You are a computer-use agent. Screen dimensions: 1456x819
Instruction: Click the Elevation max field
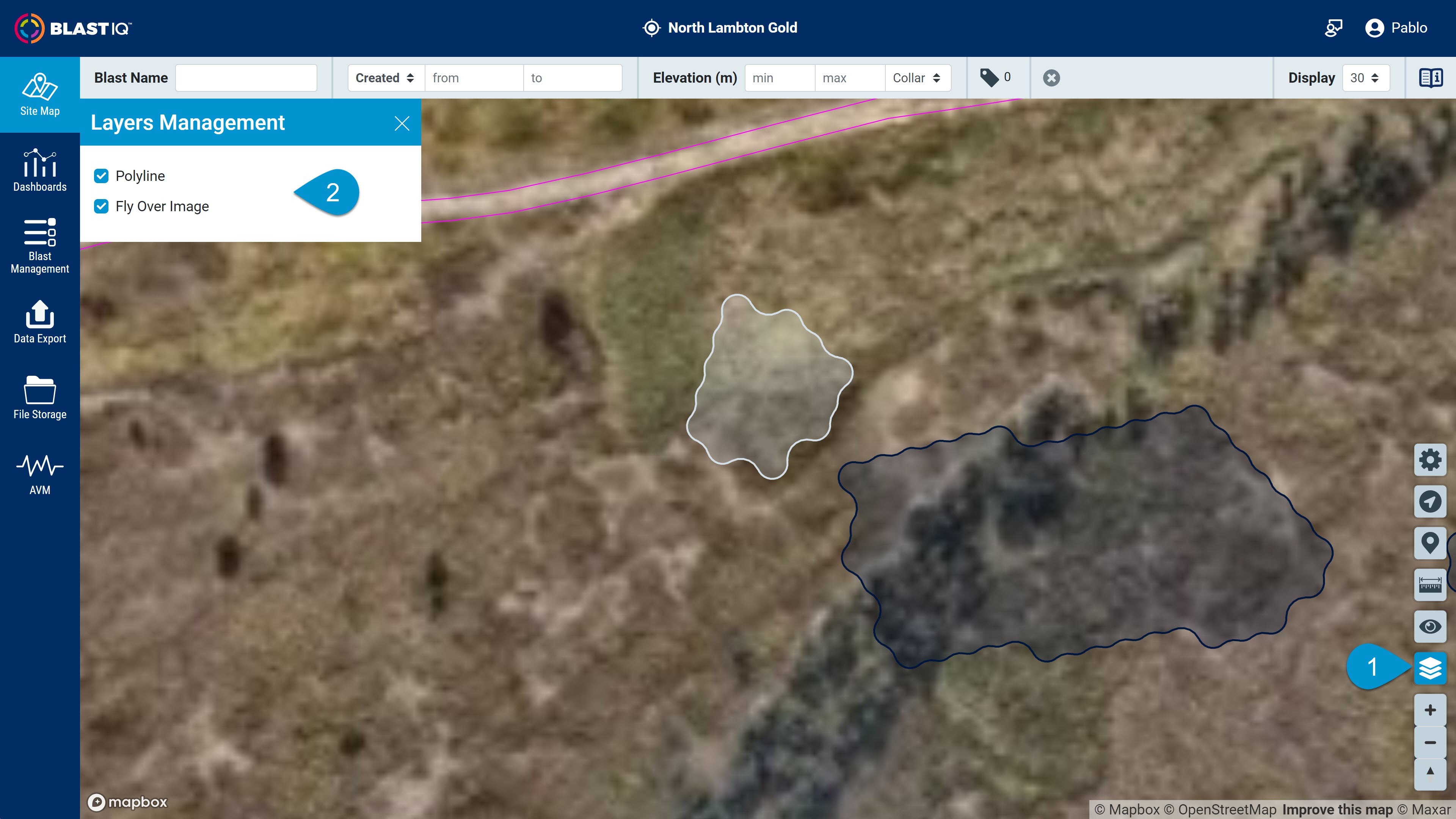click(x=849, y=78)
